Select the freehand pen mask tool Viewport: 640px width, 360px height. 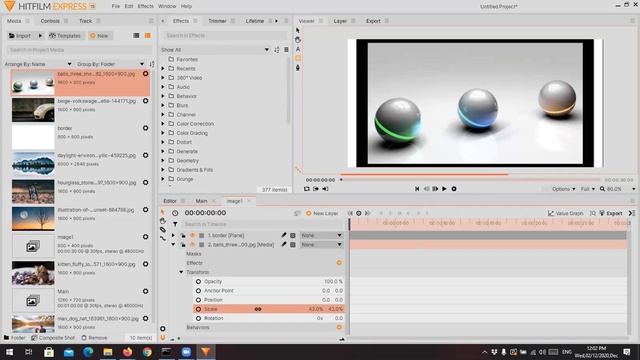(298, 68)
